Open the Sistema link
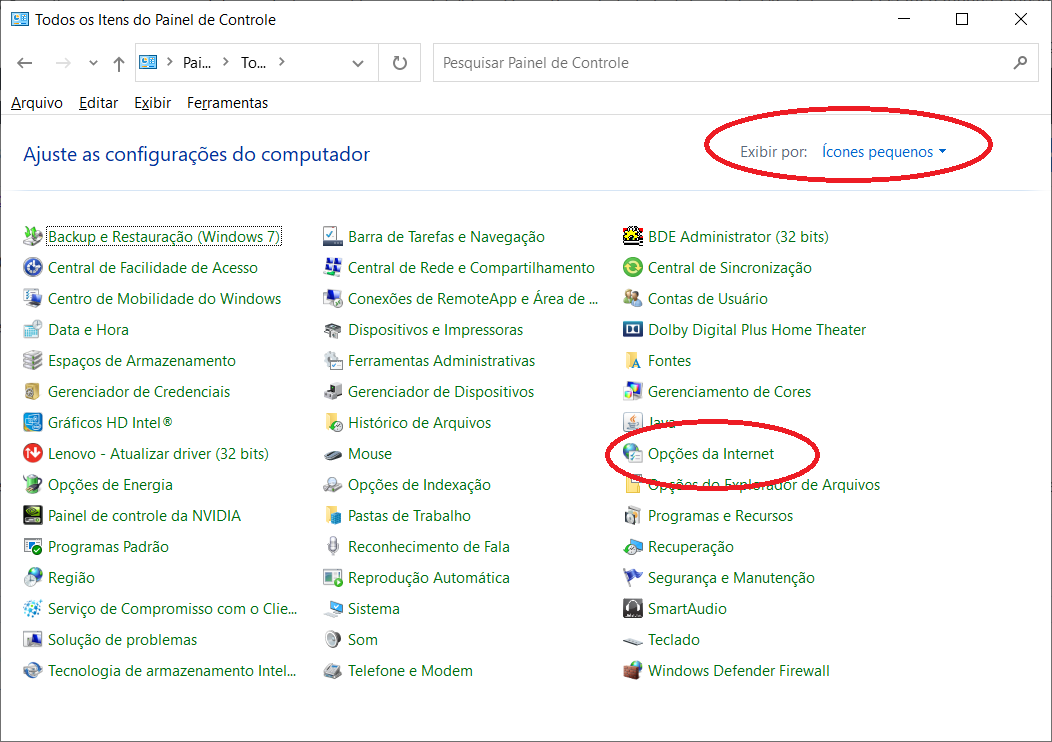The height and width of the screenshot is (742, 1052). (x=374, y=608)
